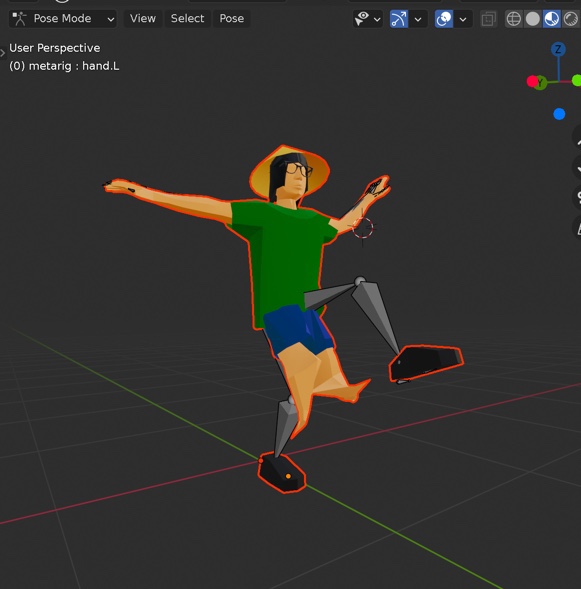Open the View menu
The image size is (581, 589).
coord(143,18)
